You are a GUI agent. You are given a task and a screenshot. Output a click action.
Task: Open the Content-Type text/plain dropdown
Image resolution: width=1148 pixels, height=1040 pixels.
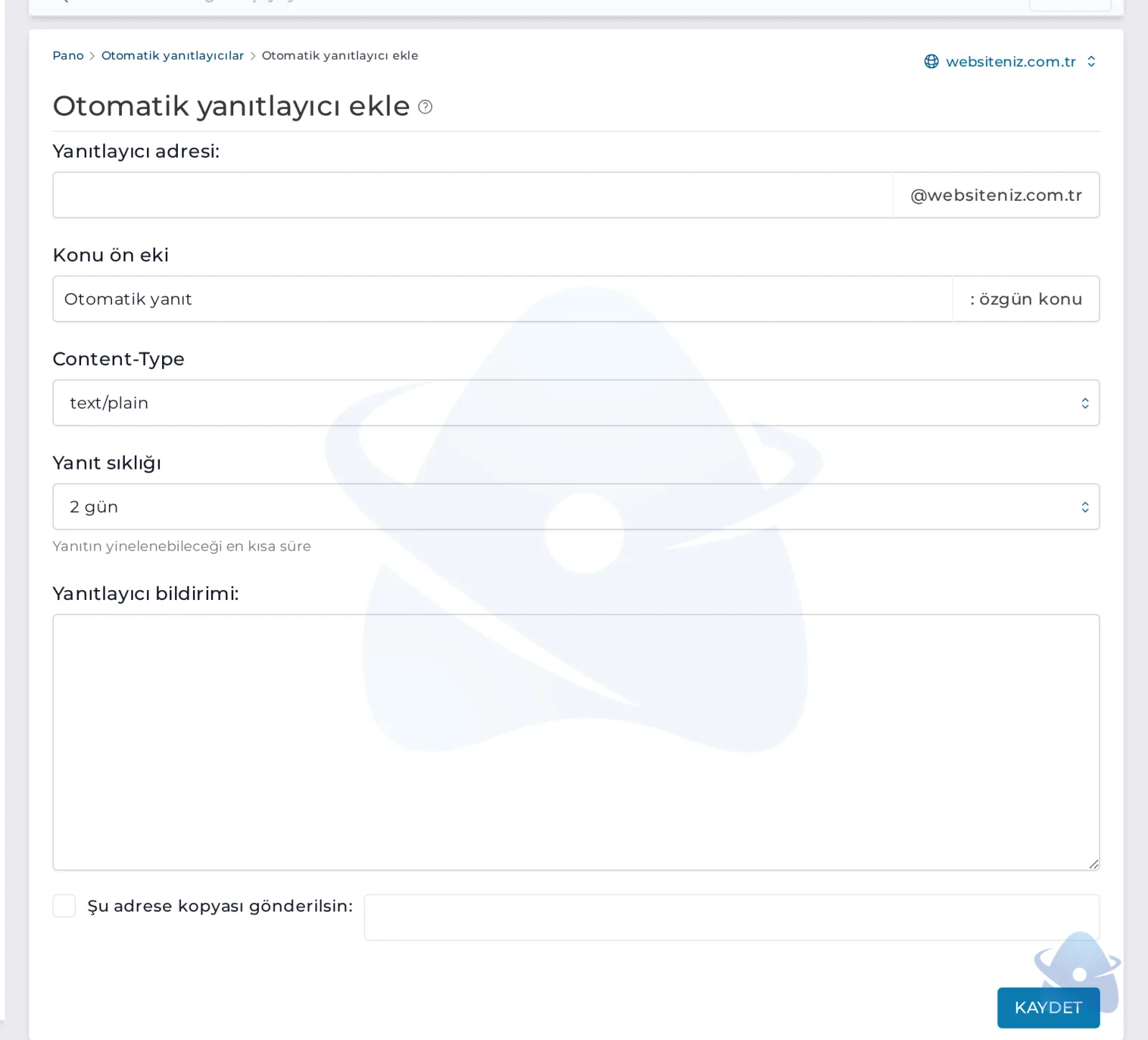pyautogui.click(x=576, y=403)
